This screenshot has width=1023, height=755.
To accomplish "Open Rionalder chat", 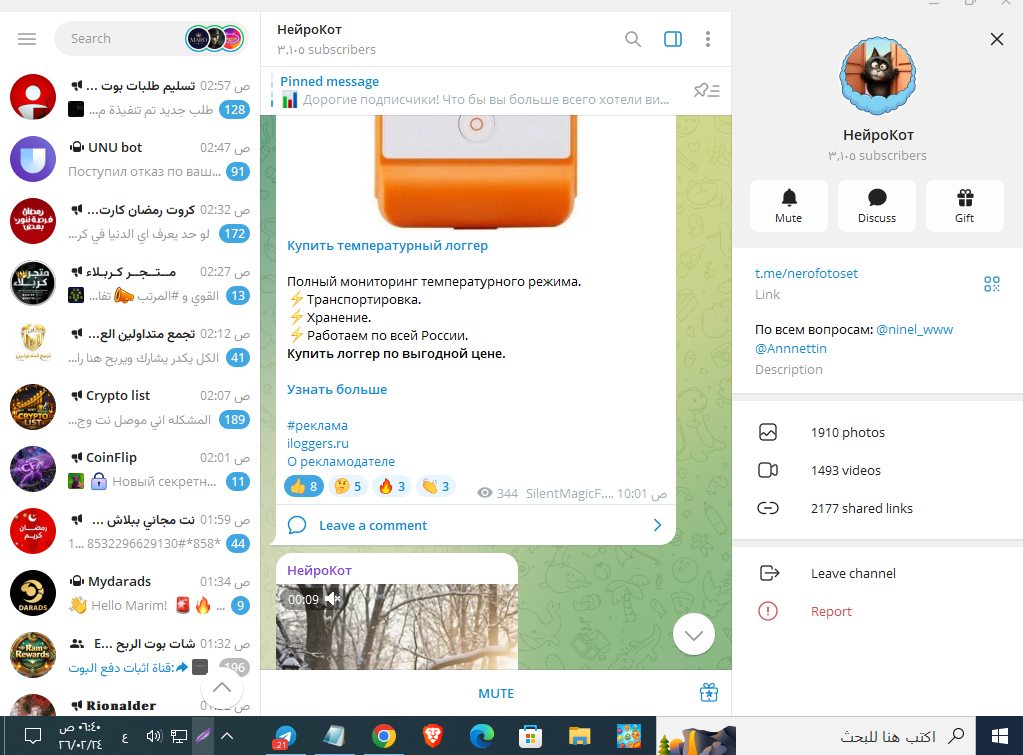I will [130, 703].
